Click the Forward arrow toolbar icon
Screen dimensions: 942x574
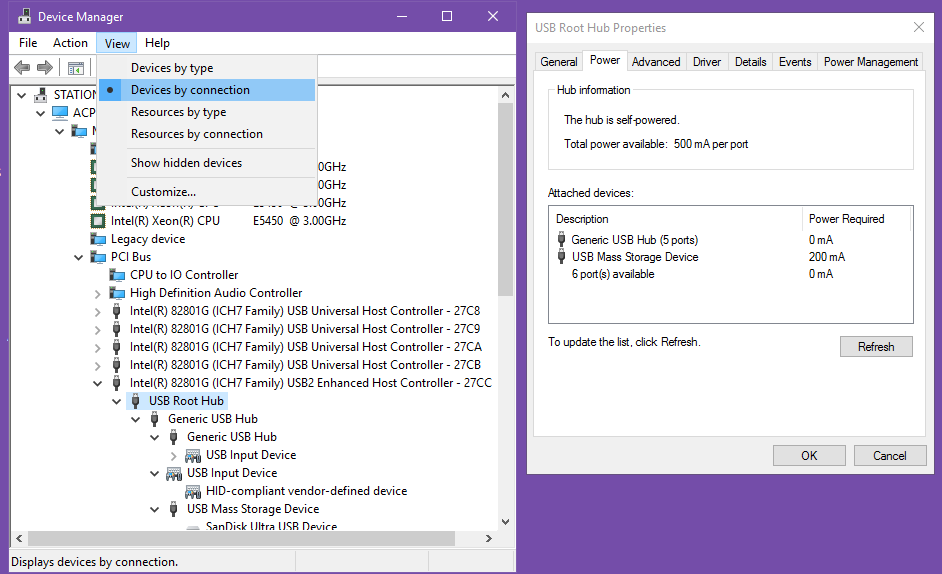tap(44, 67)
